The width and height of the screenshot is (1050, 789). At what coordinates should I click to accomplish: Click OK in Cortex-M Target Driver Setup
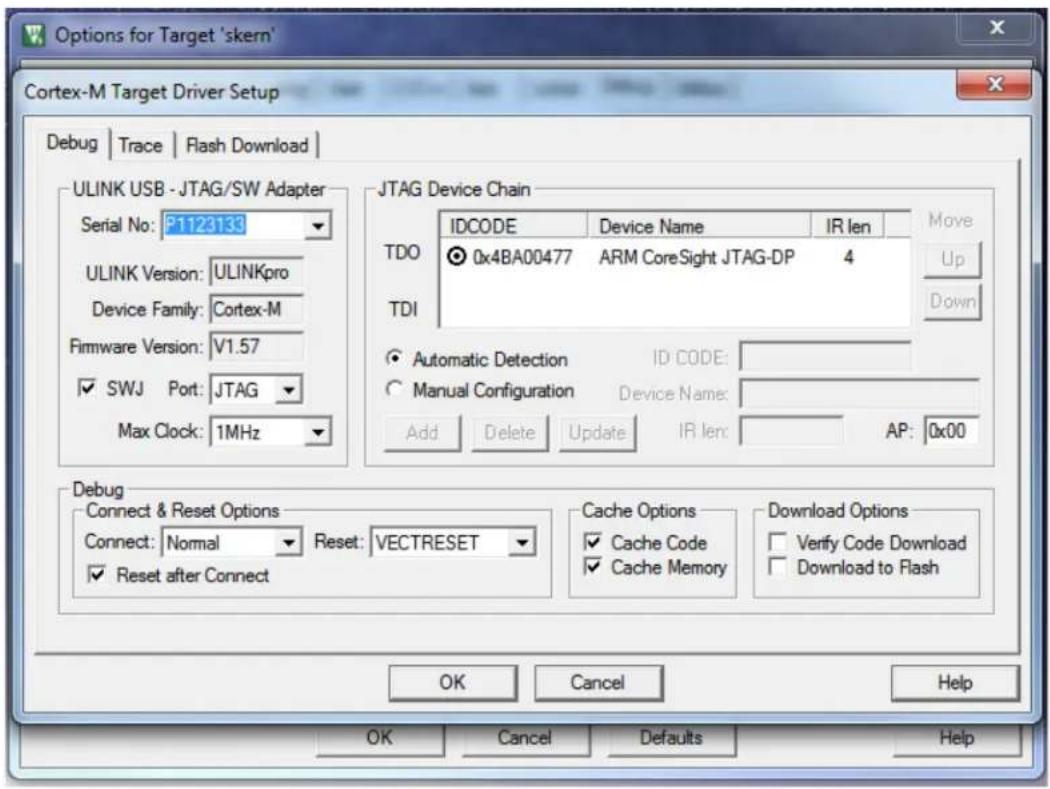click(x=453, y=683)
